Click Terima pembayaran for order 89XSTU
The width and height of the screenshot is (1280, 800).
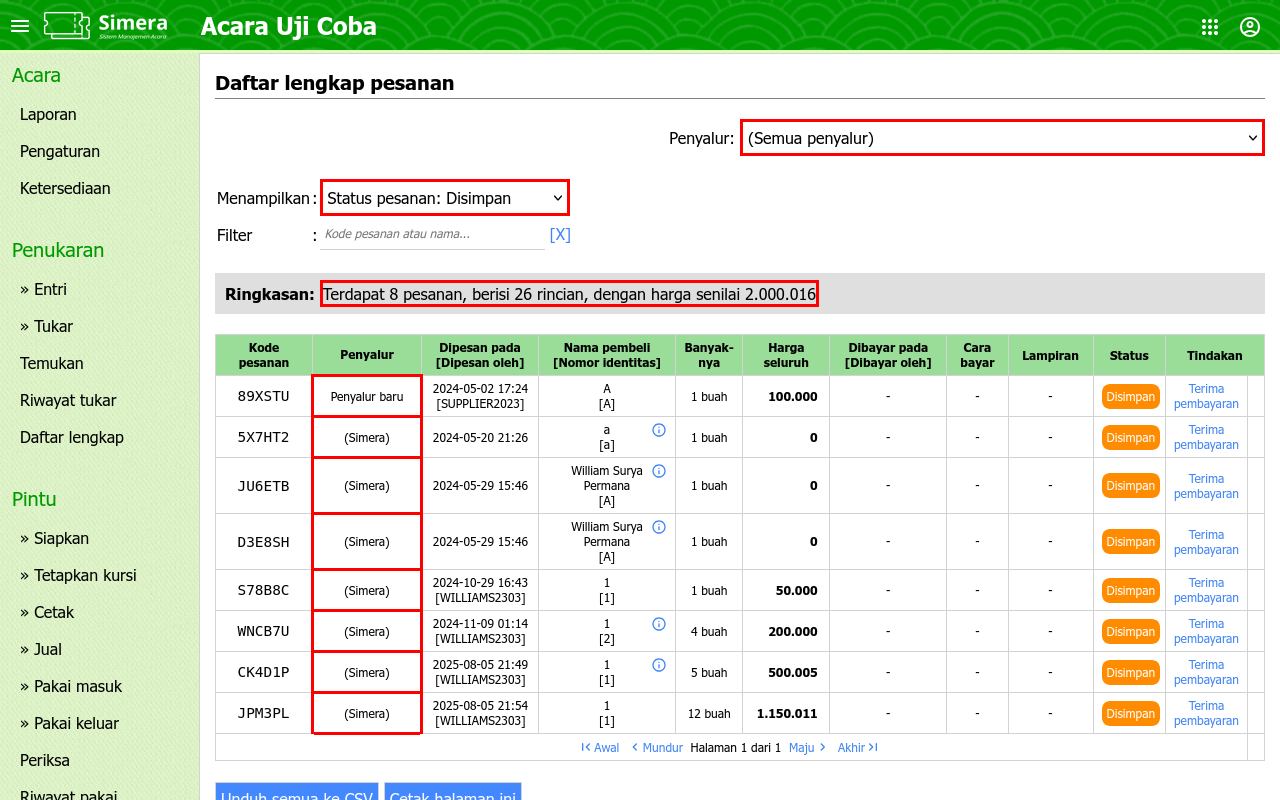pyautogui.click(x=1206, y=396)
